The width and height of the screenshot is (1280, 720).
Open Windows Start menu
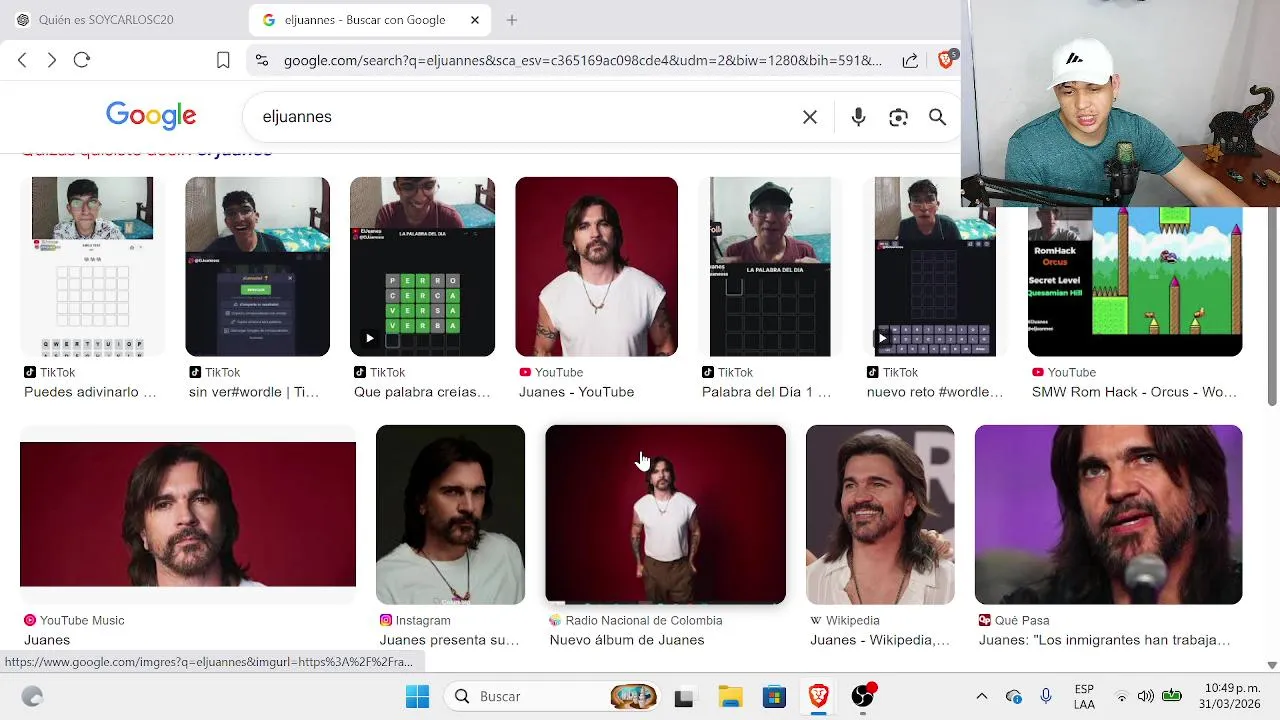(x=417, y=696)
